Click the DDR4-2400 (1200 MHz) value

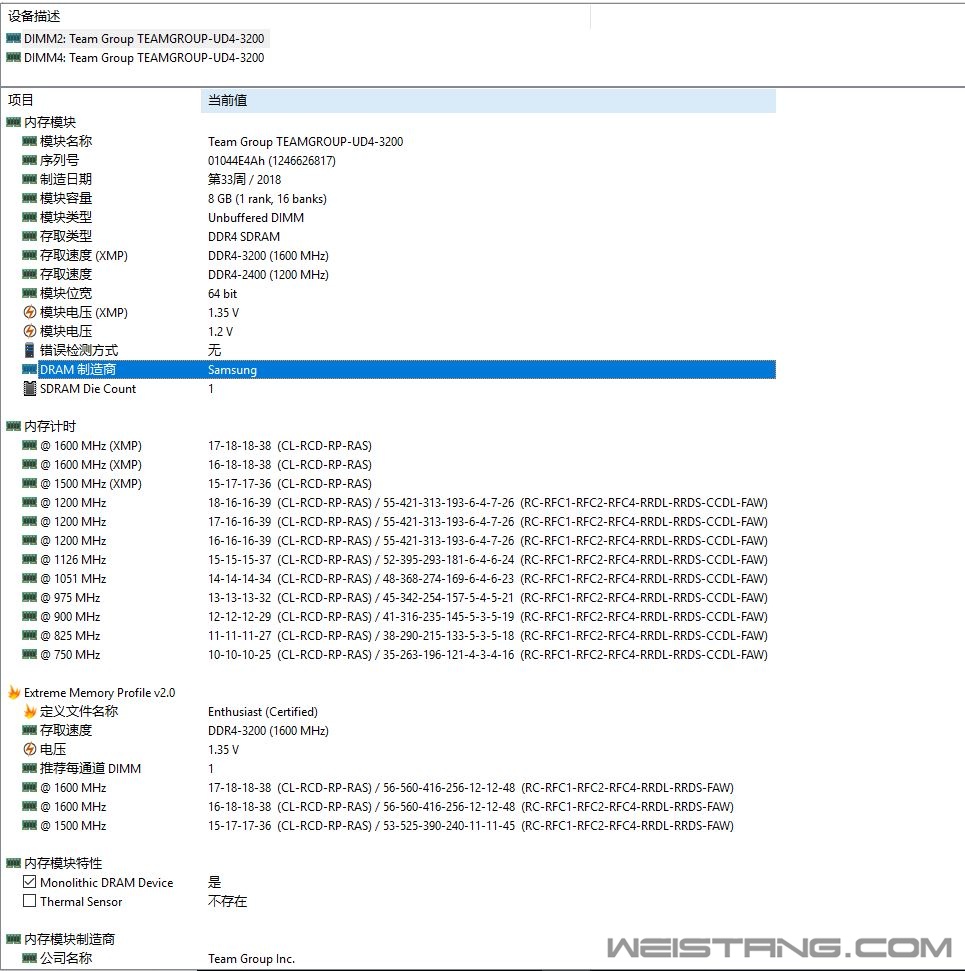click(x=268, y=275)
